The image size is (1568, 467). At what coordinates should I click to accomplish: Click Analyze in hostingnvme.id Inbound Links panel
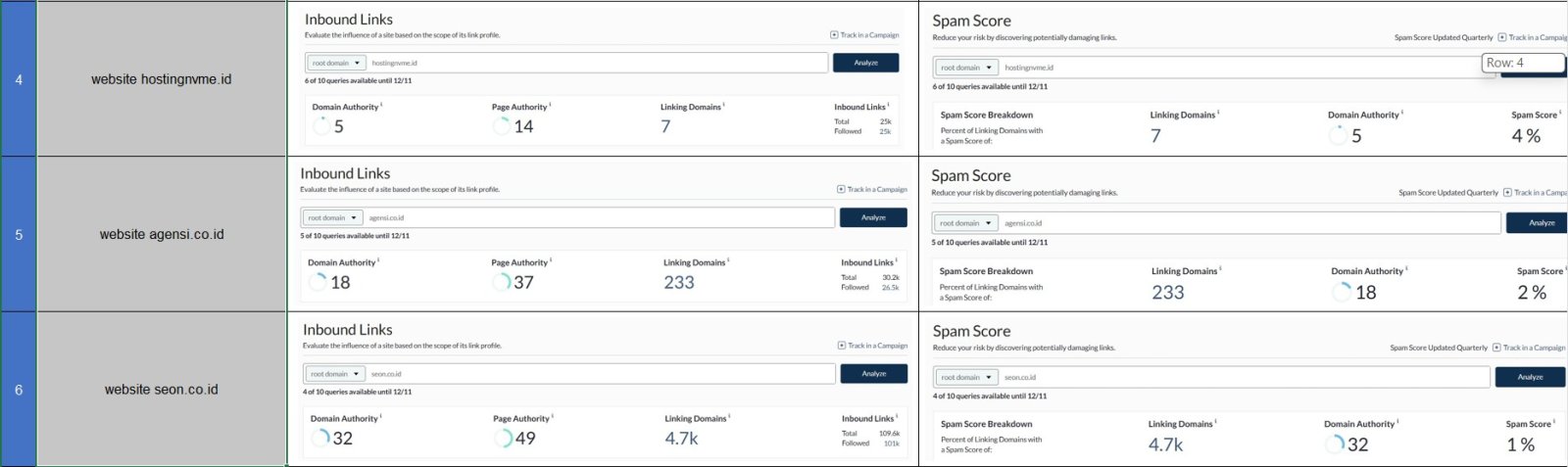865,63
